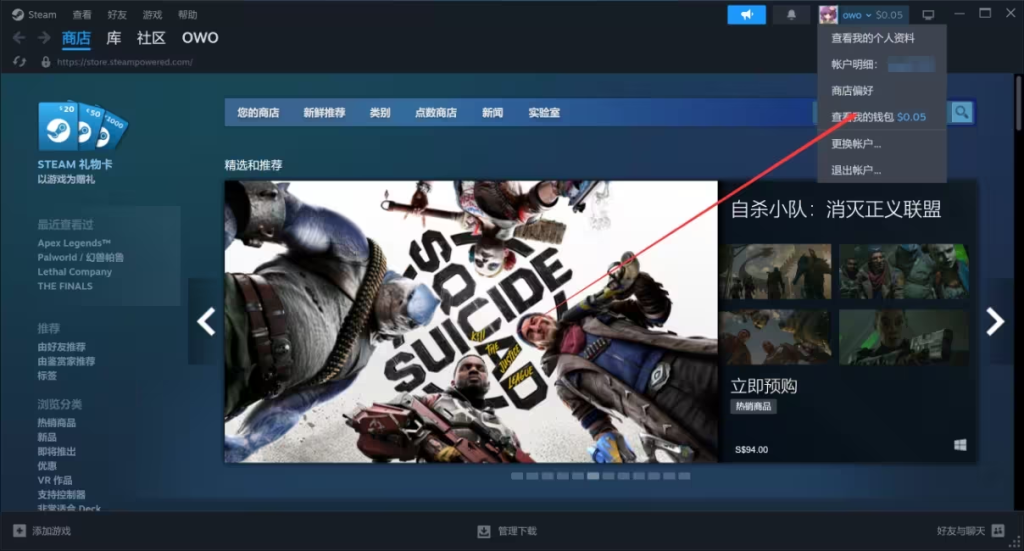Expand the owo account dropdown arrow

pyautogui.click(x=869, y=15)
